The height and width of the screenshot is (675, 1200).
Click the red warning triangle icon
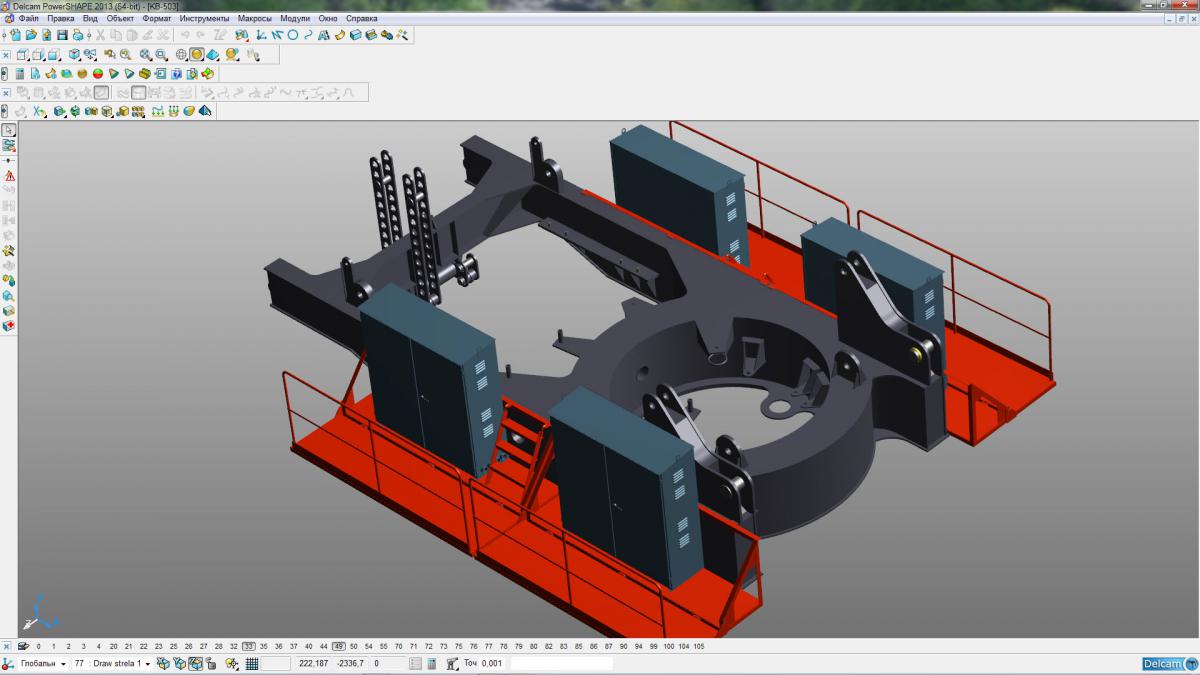click(9, 176)
